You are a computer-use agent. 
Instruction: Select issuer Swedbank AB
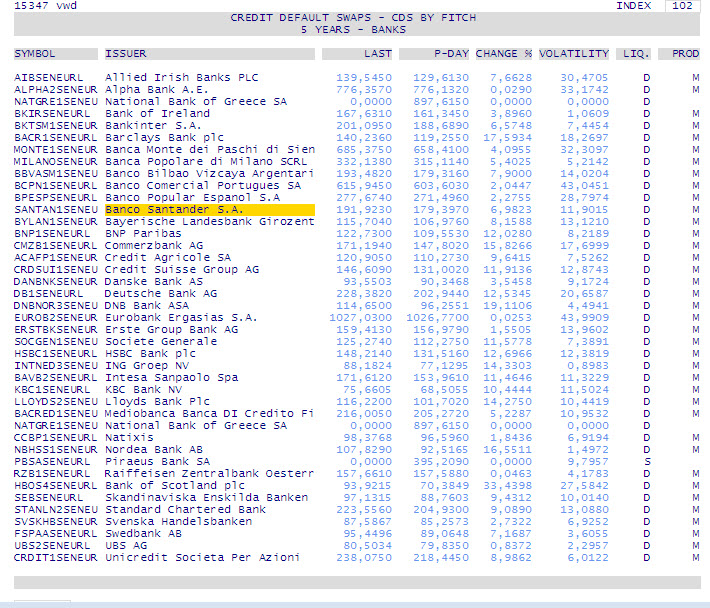143,533
